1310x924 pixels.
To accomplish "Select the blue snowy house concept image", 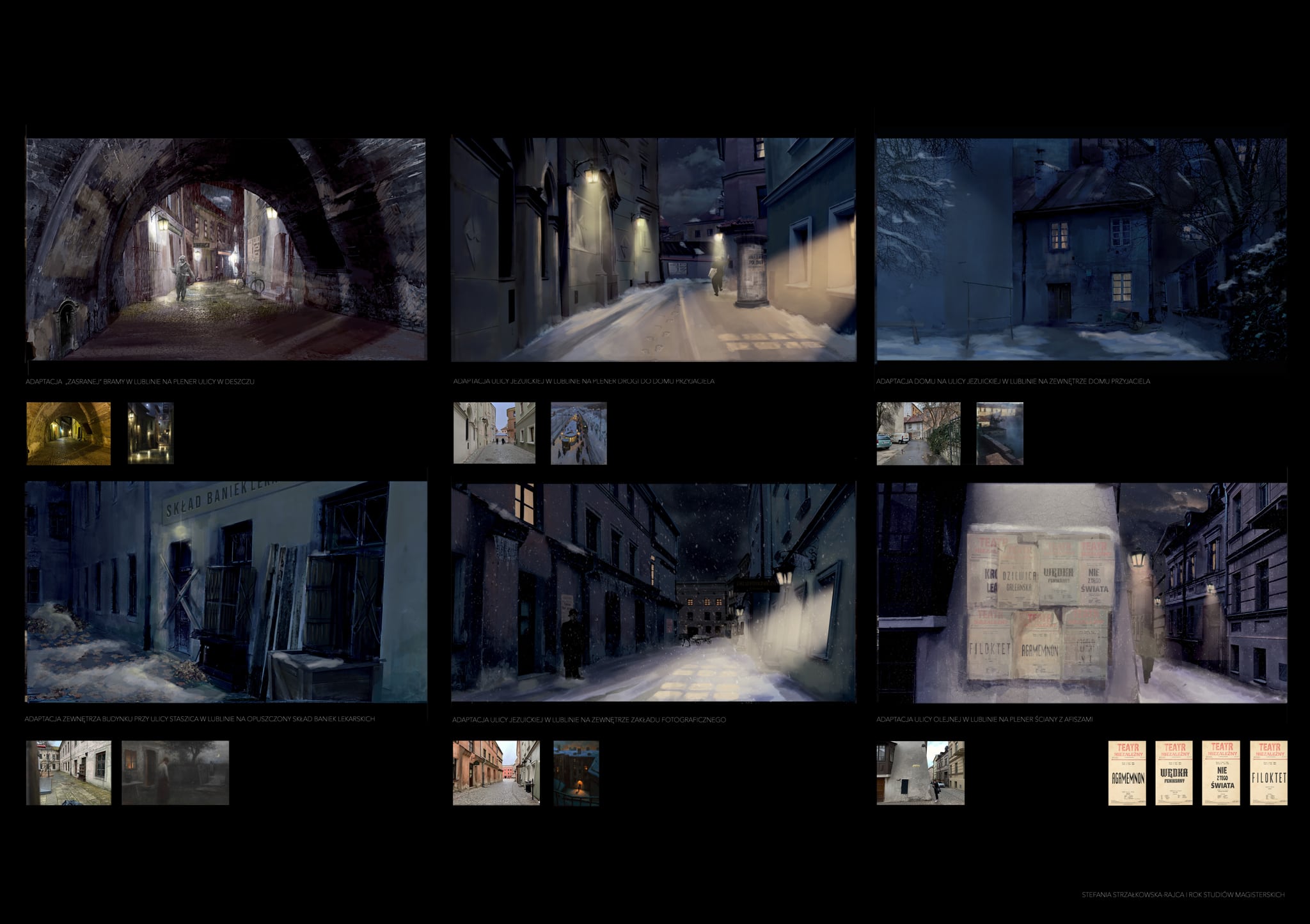I will [1081, 249].
